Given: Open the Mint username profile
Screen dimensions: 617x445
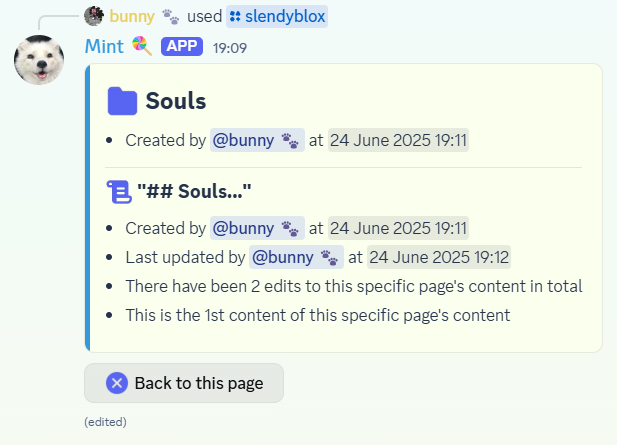Looking at the screenshot, I should (x=104, y=46).
